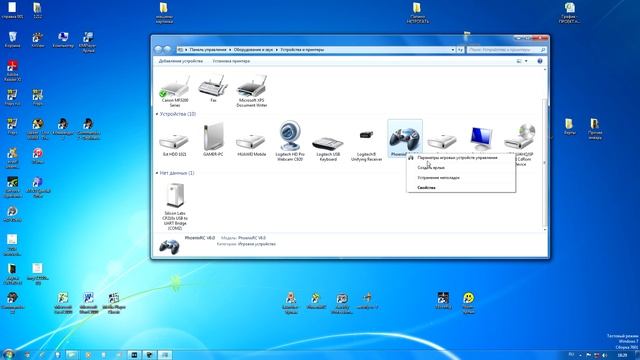Select the GAMER-PC computer device
Viewport: 640px width, 360px height.
tap(213, 140)
